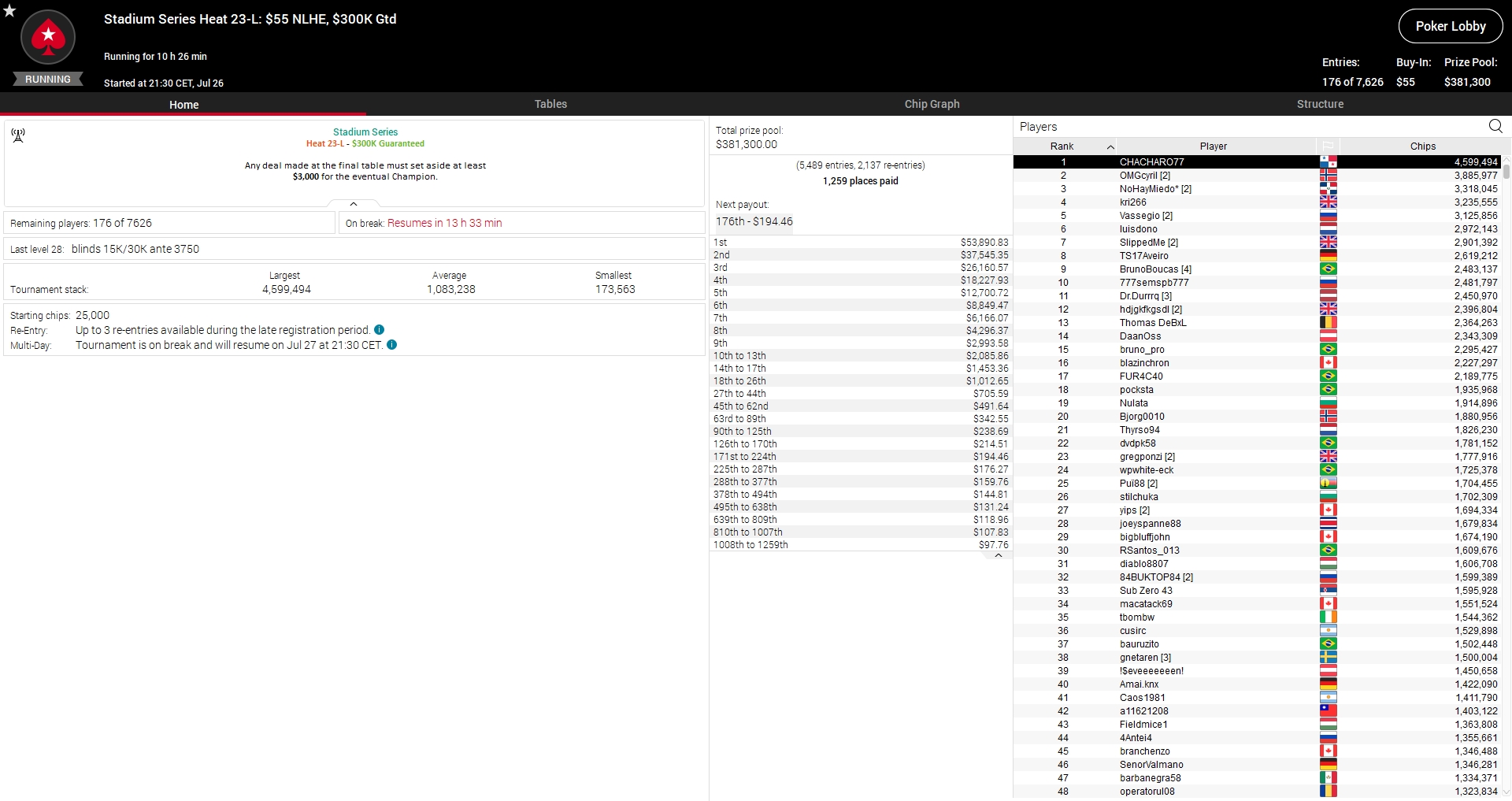Viewport: 1512px width, 801px height.
Task: Select the Thyrso94 player row
Action: (1257, 430)
